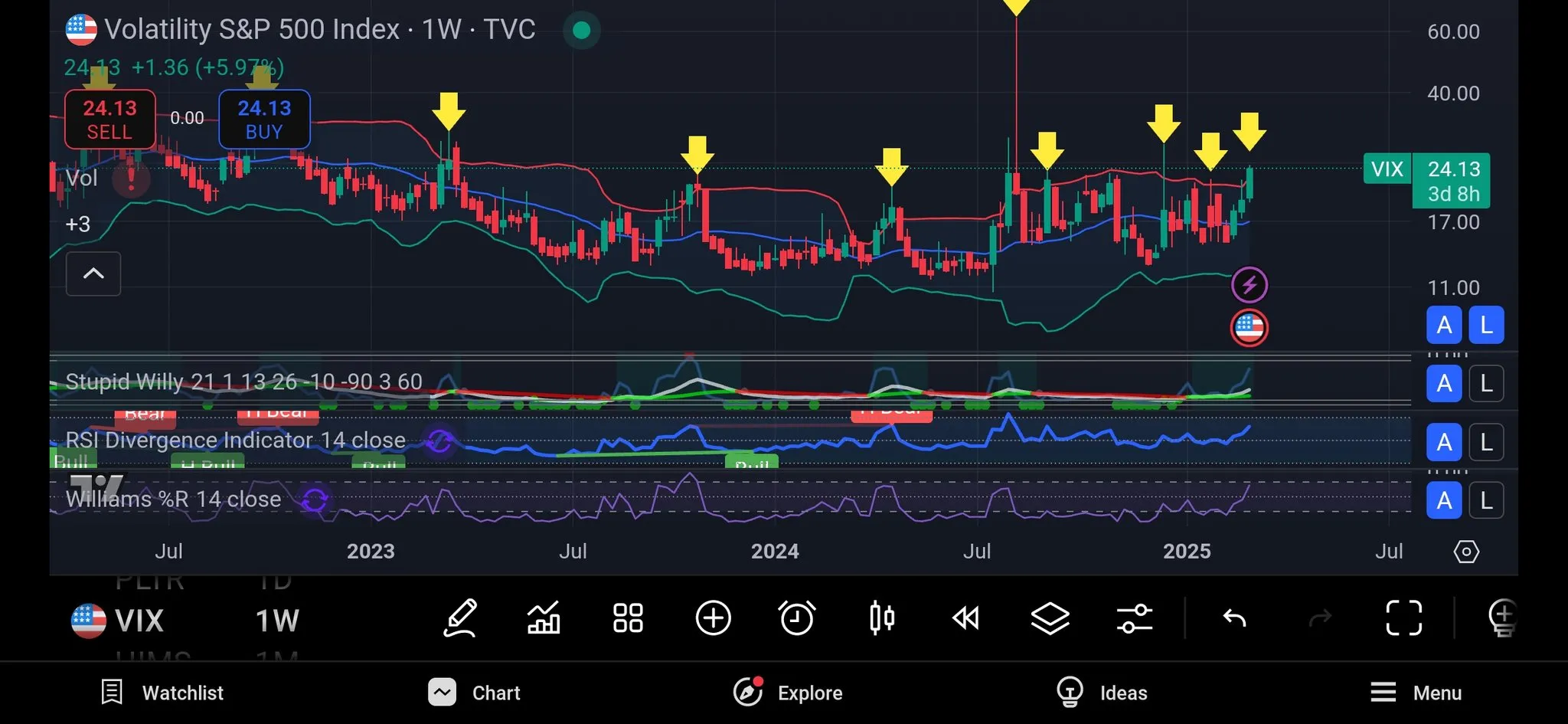Toggle auto scale A on main price pane
1568x724 pixels.
coord(1444,325)
